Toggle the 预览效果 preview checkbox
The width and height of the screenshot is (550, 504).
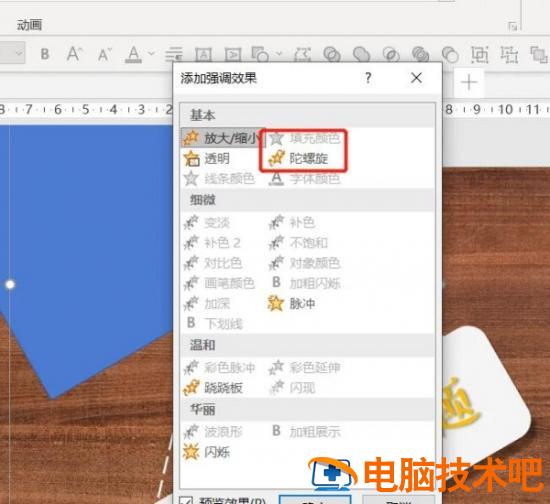pyautogui.click(x=186, y=500)
